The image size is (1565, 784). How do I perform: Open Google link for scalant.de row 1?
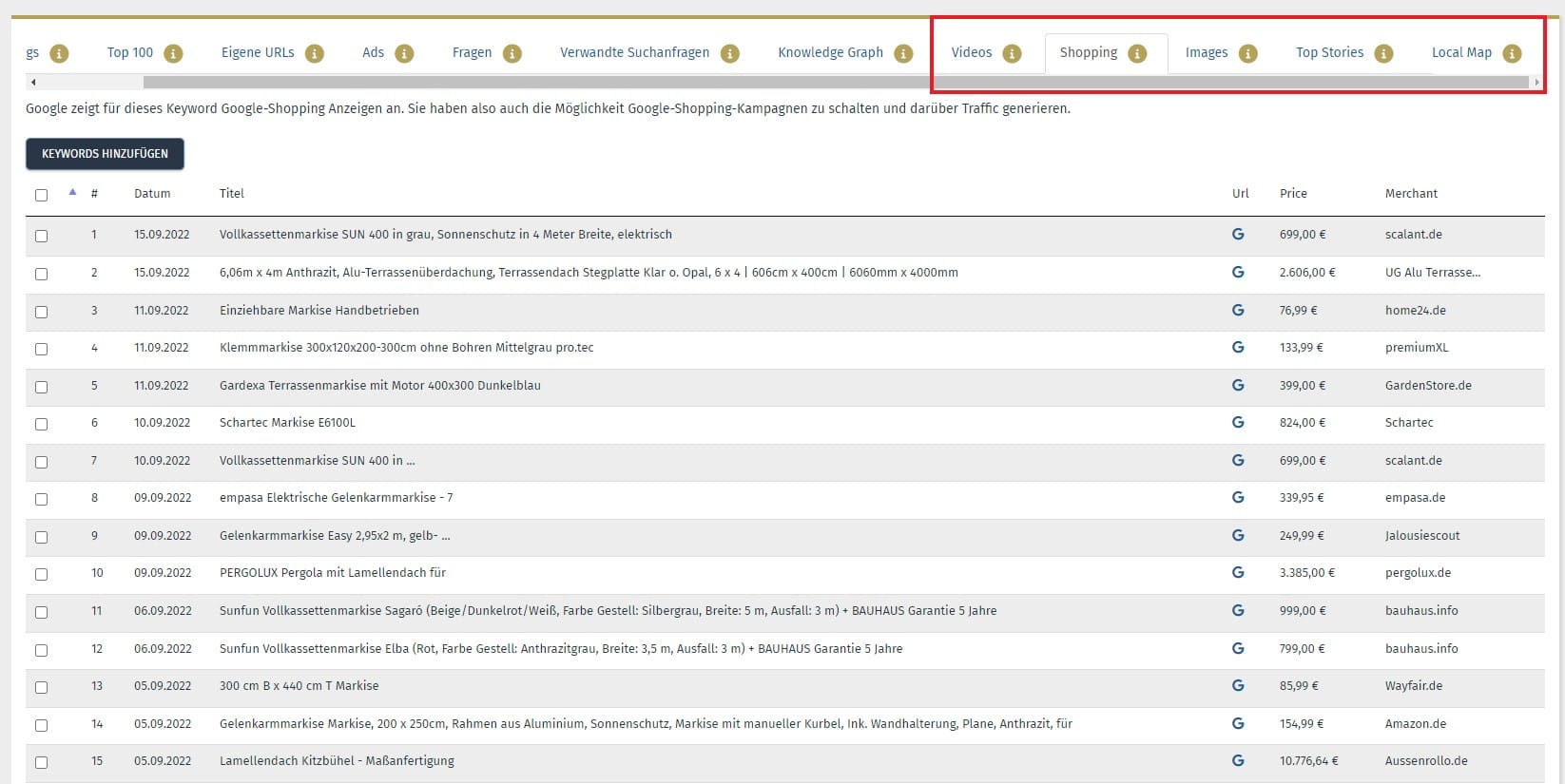coord(1238,234)
